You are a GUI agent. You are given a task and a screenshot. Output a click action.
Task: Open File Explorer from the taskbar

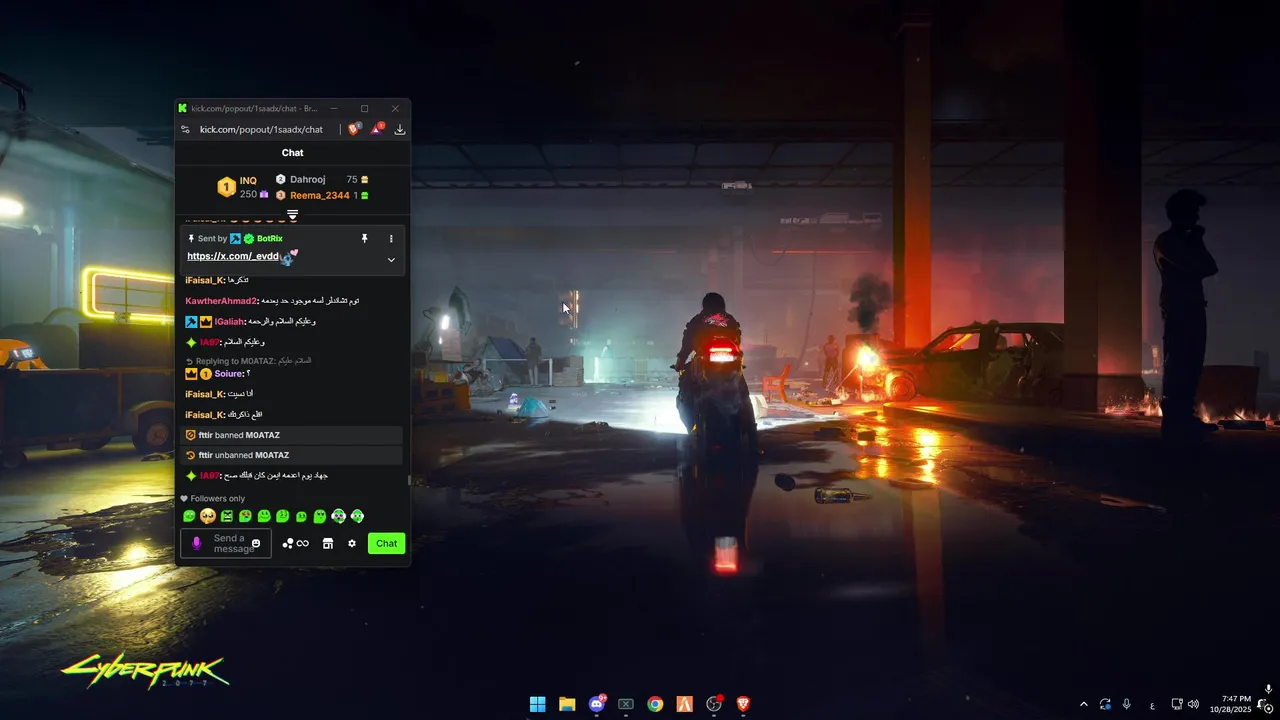[x=567, y=704]
